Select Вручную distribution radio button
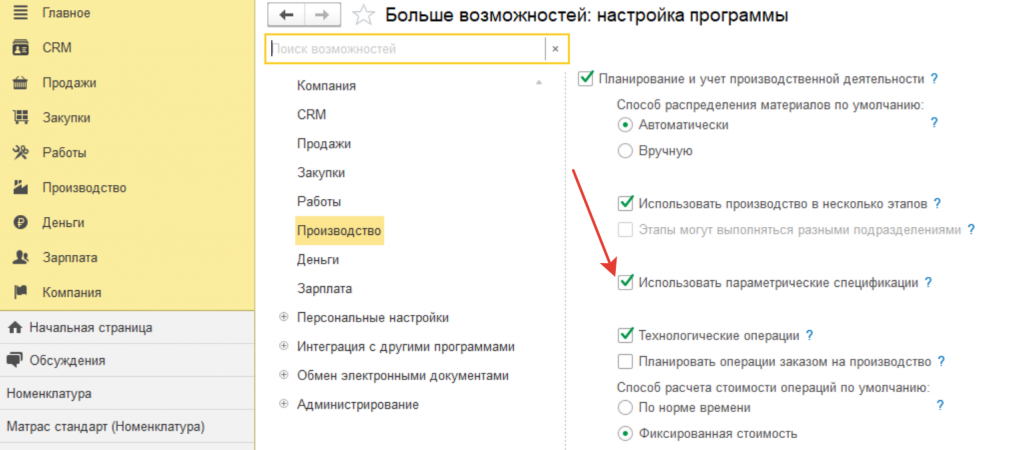Screen dimensions: 1024x450 pos(625,151)
